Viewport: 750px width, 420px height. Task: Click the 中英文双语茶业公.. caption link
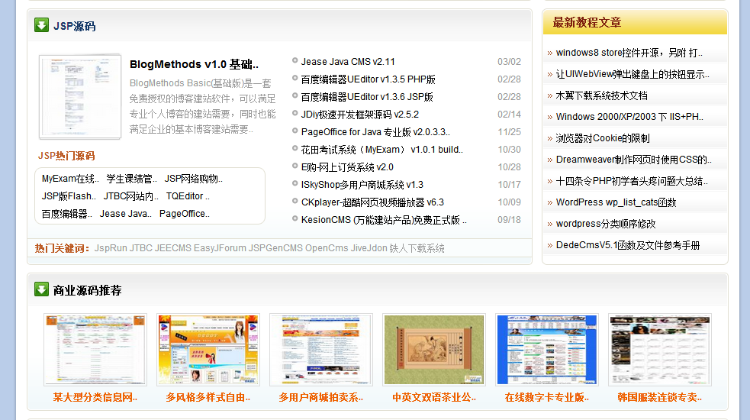(434, 398)
